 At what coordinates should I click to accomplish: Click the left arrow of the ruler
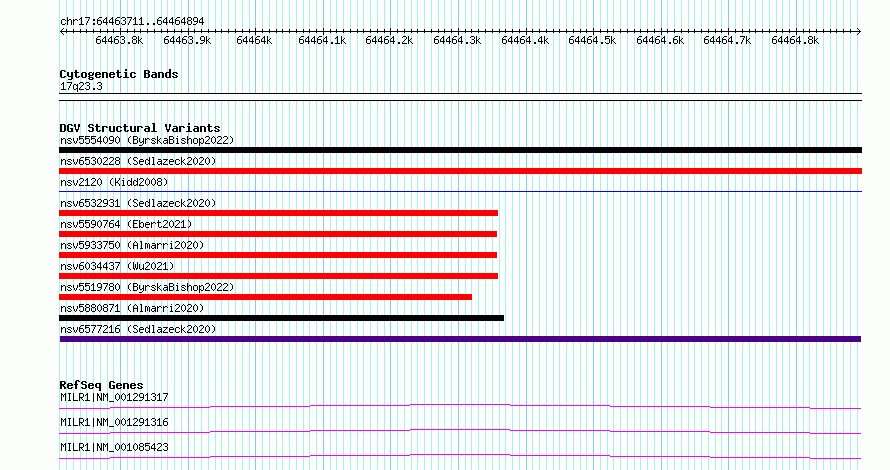(62, 32)
